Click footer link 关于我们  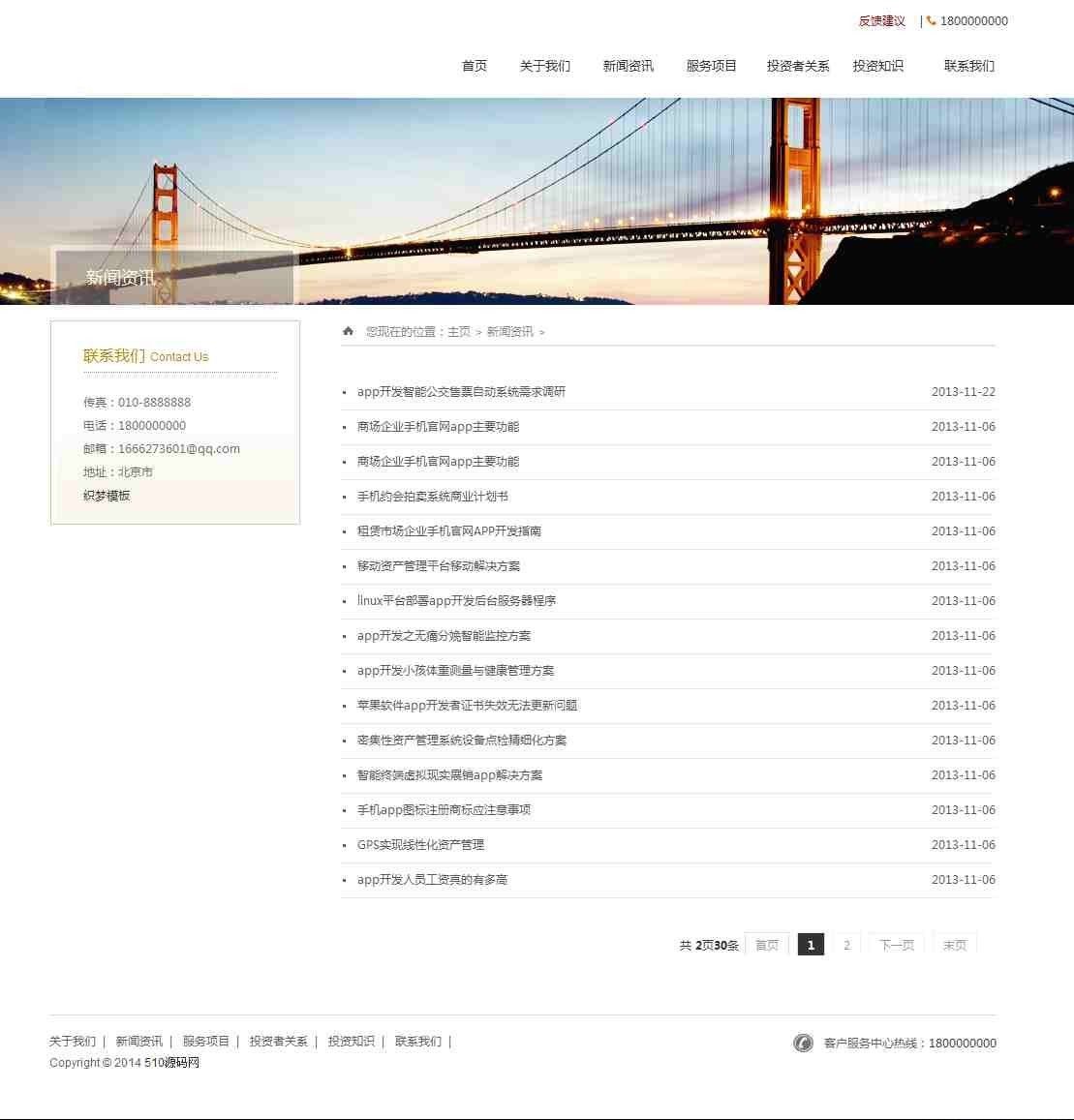click(73, 1042)
